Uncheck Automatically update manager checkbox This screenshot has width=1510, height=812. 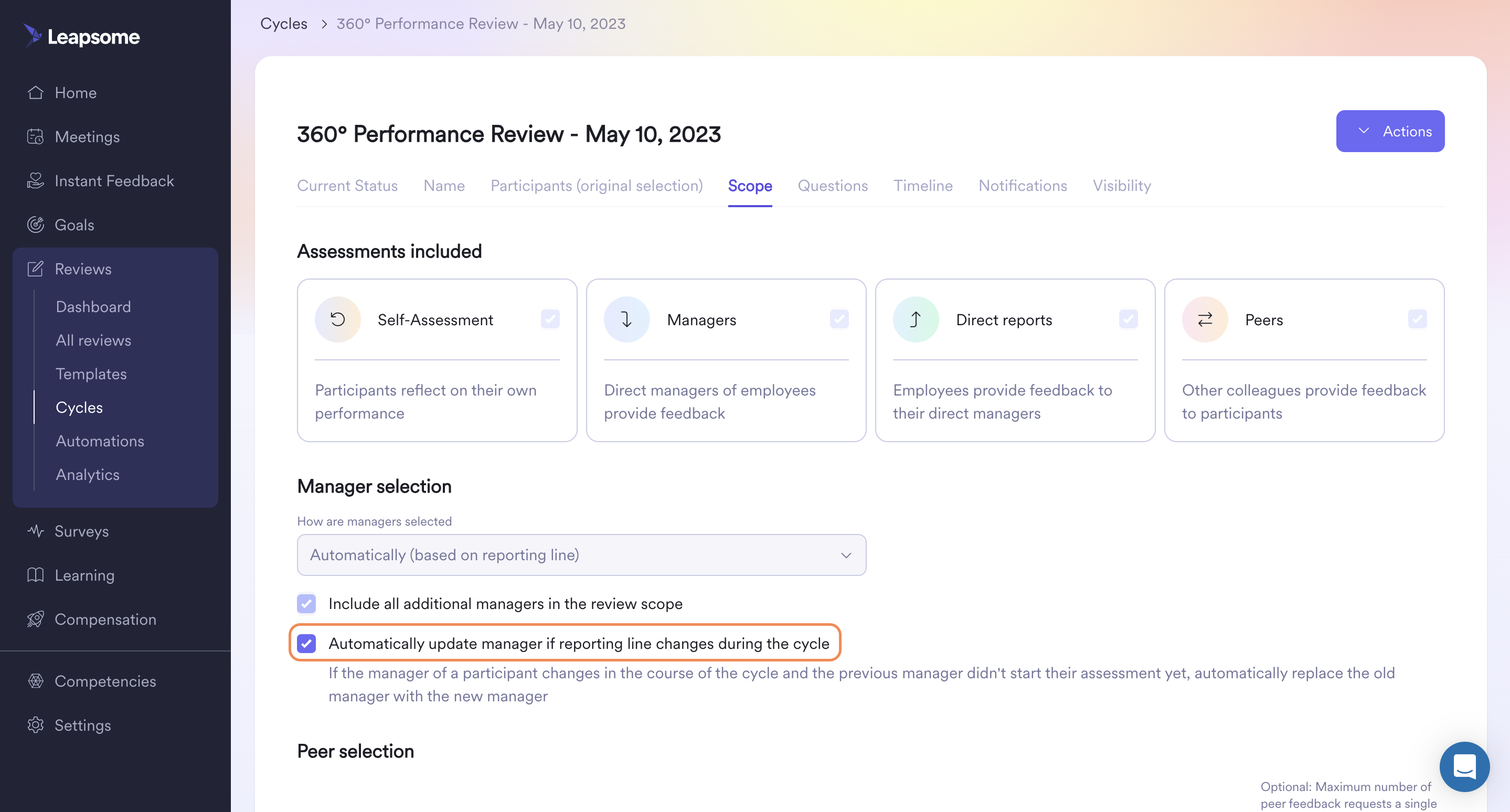[306, 643]
